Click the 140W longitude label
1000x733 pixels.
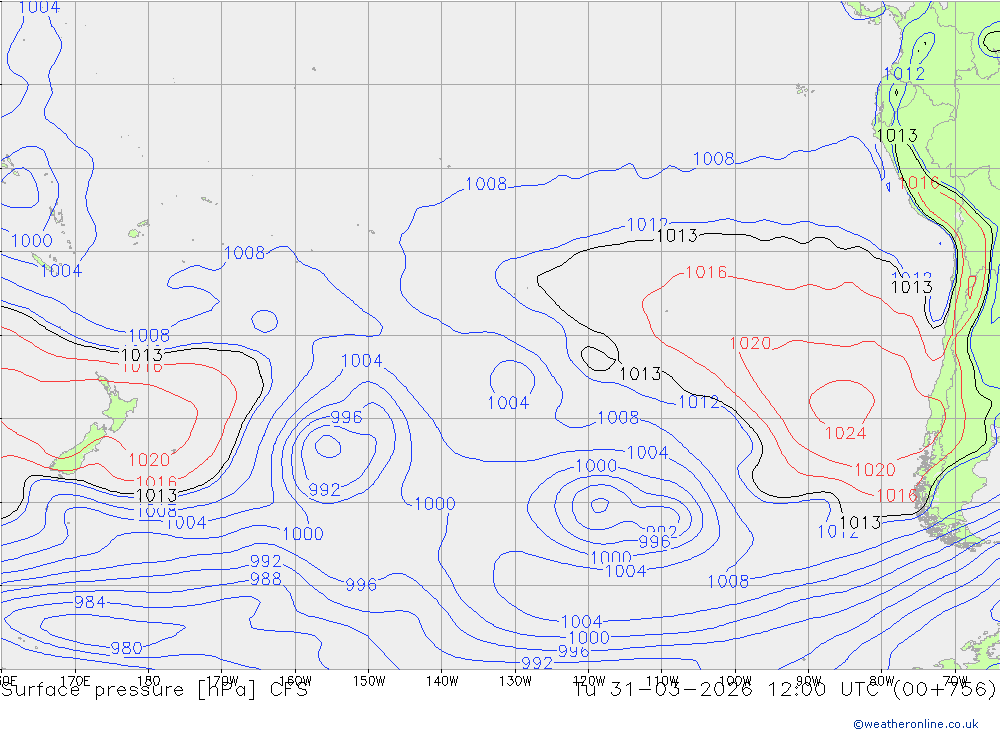[442, 681]
